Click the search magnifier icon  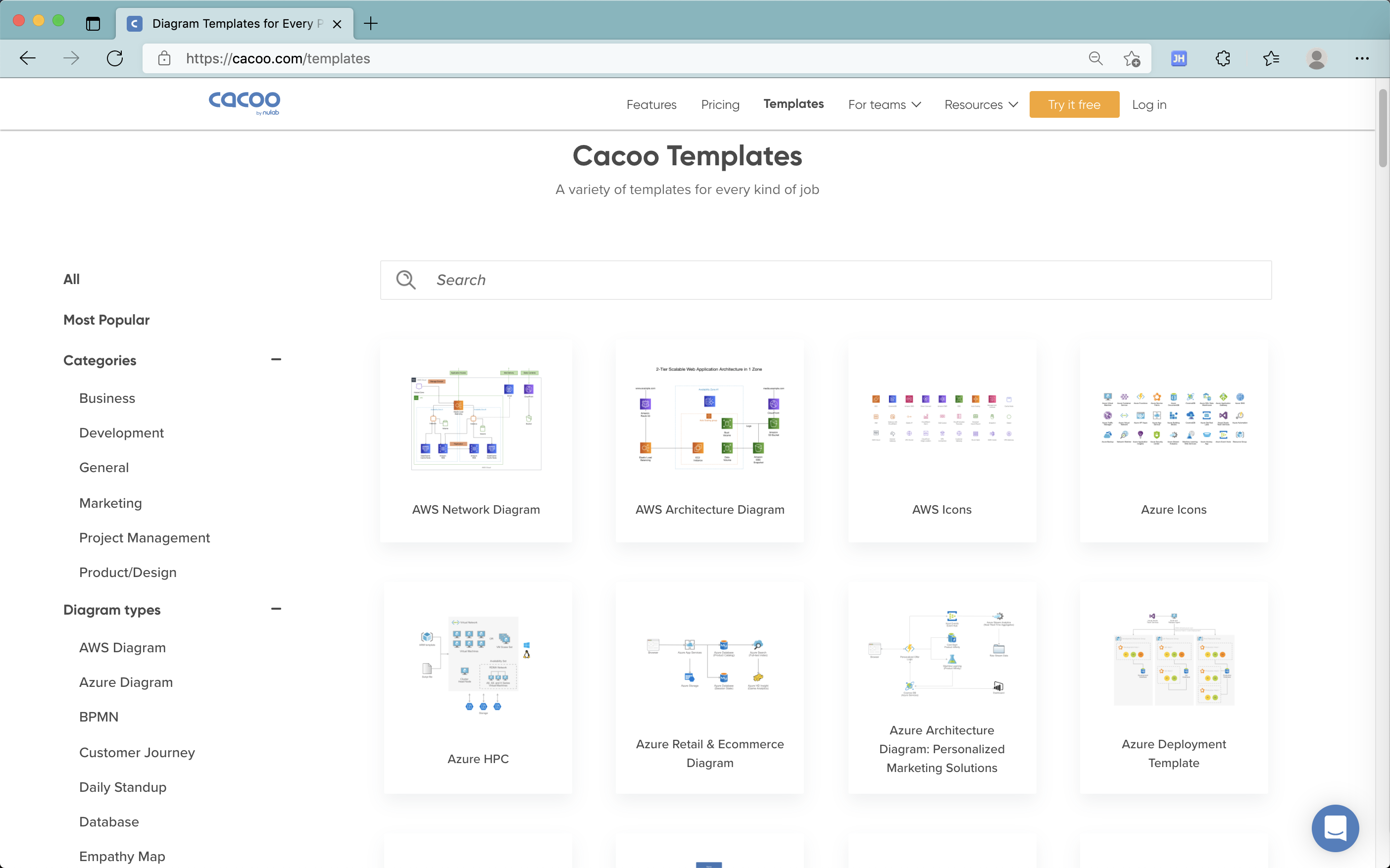[405, 280]
